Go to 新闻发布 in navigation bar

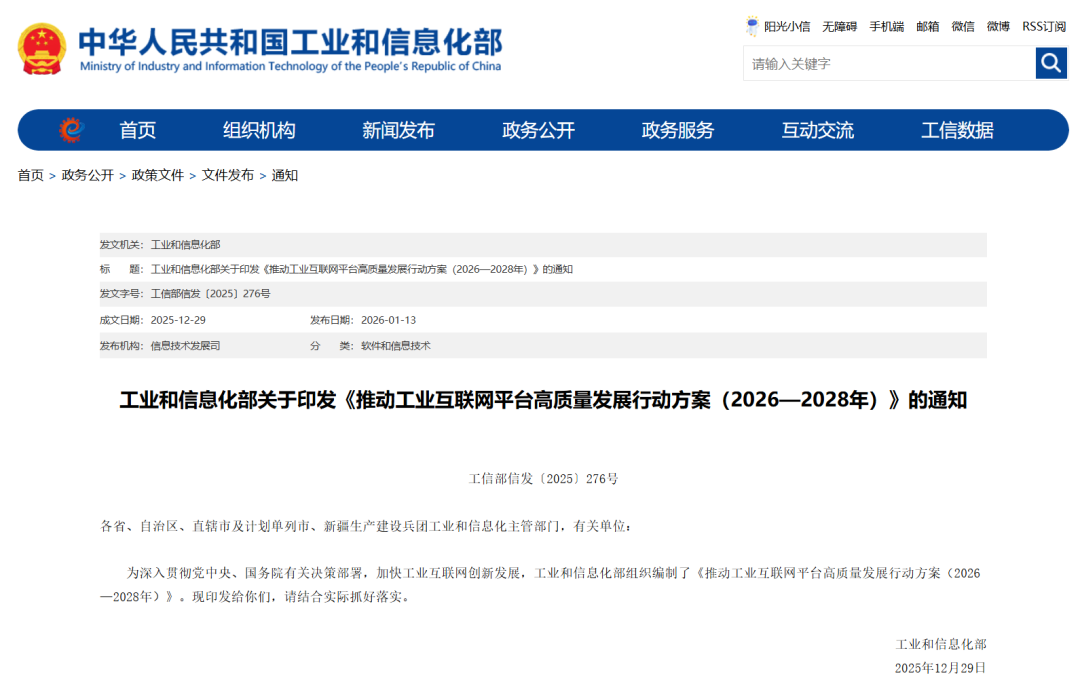(398, 130)
